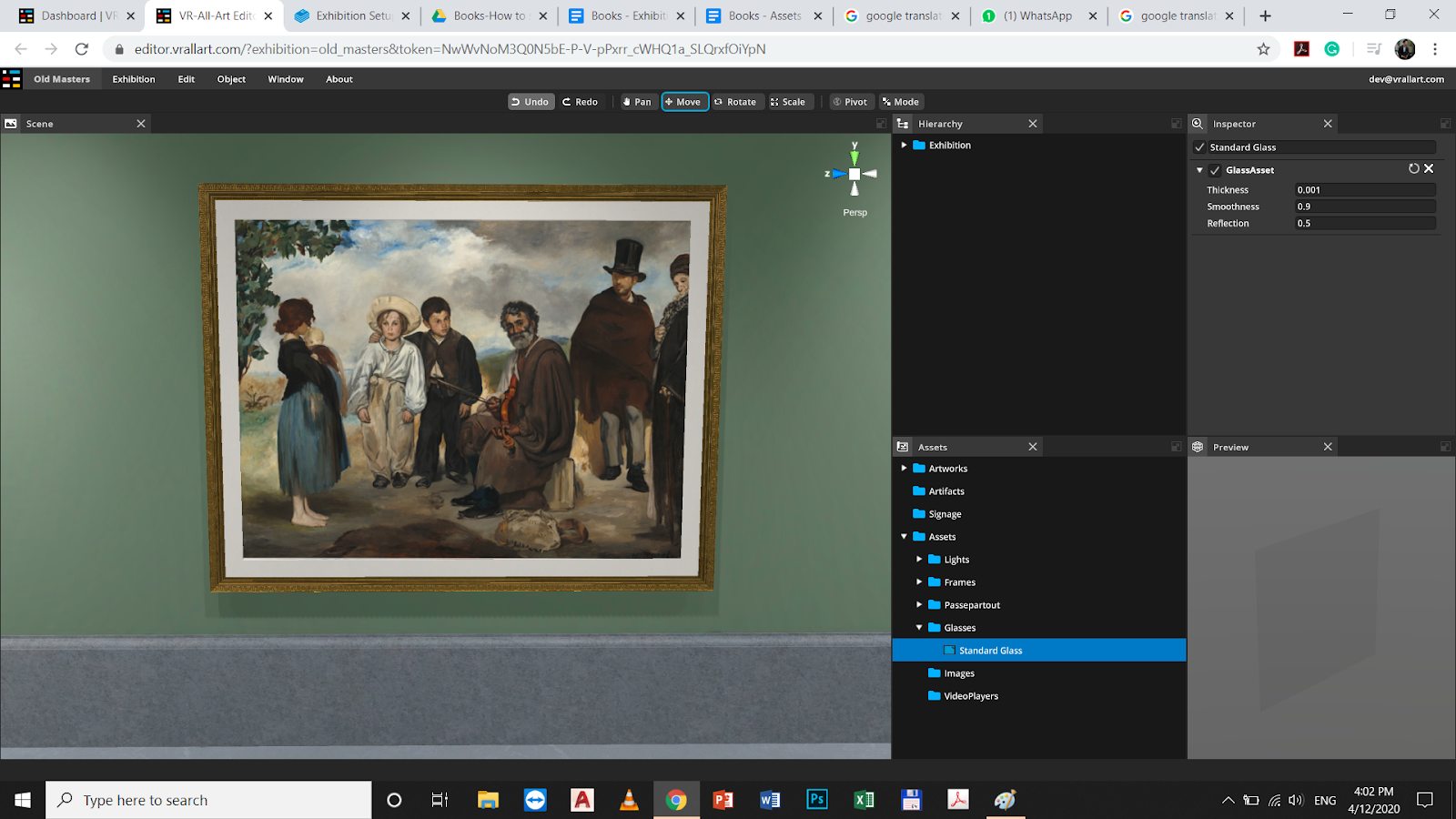1456x819 pixels.
Task: Select the Scale tool
Action: tap(788, 102)
